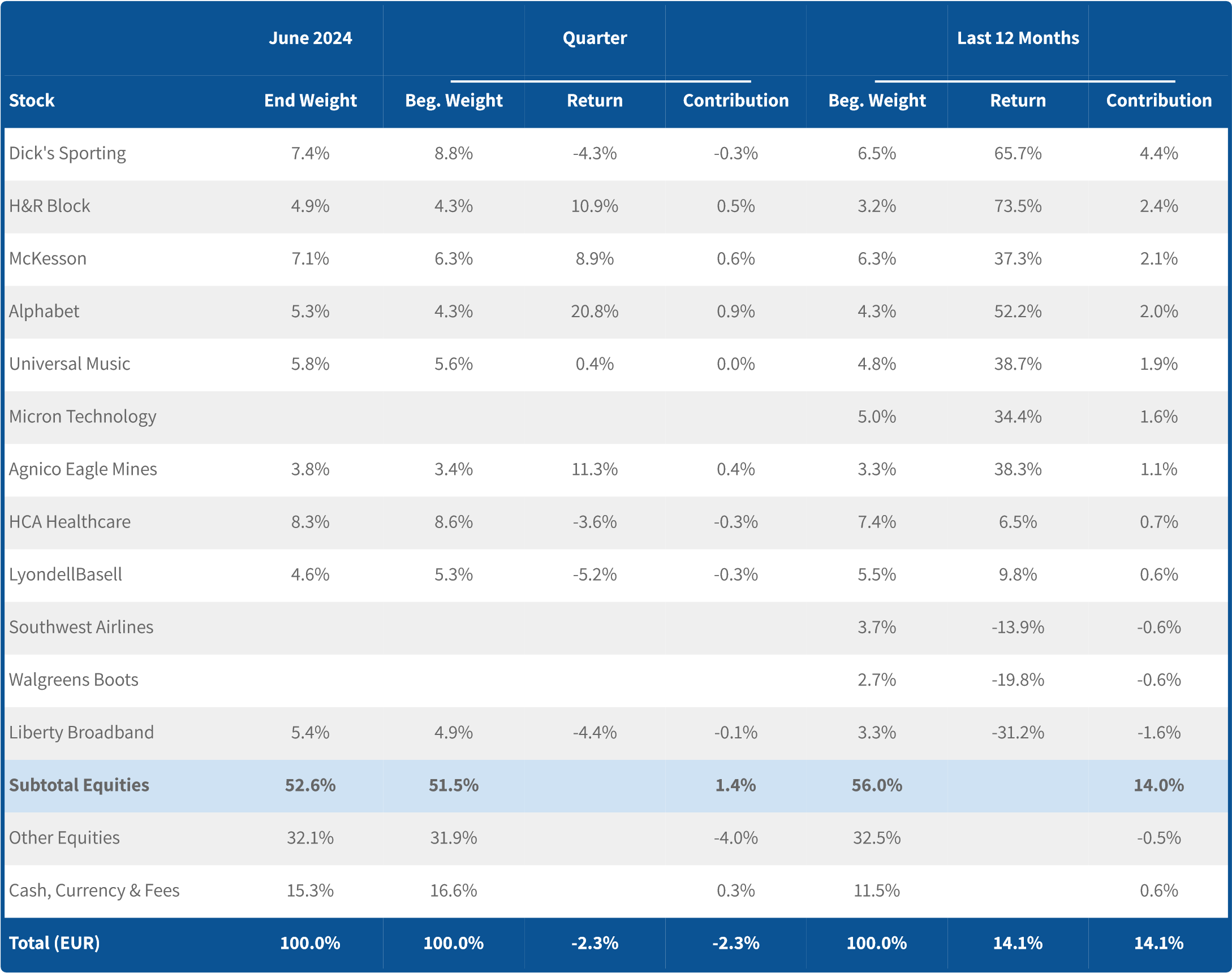
Task: Click the Other Equities row label
Action: 64,838
